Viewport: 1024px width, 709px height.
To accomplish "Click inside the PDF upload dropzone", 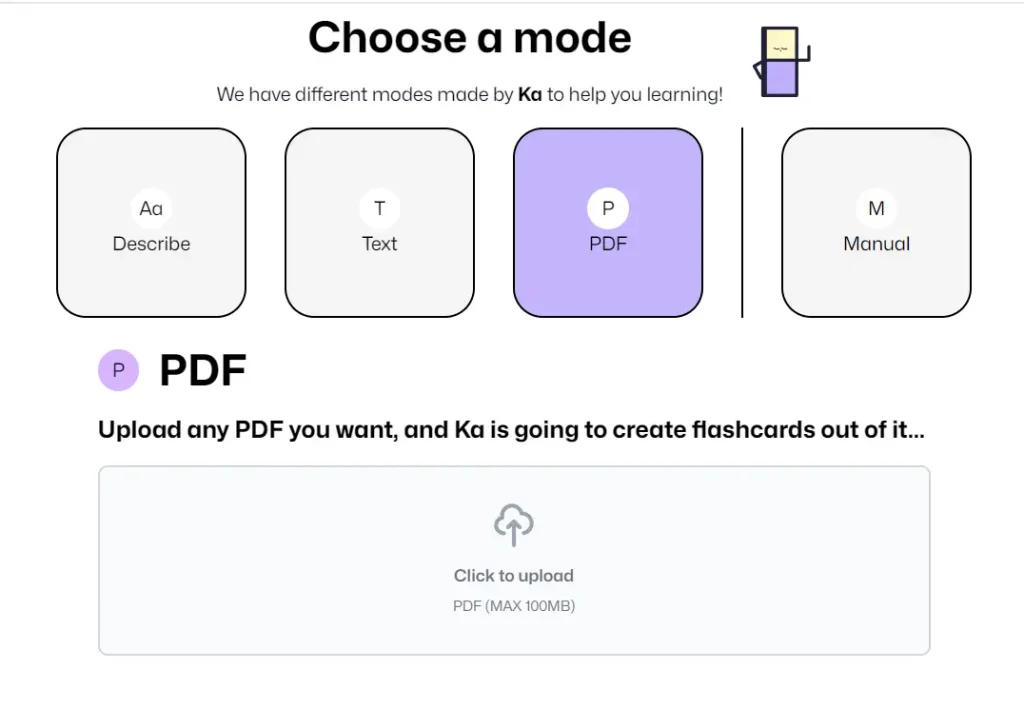I will (513, 558).
